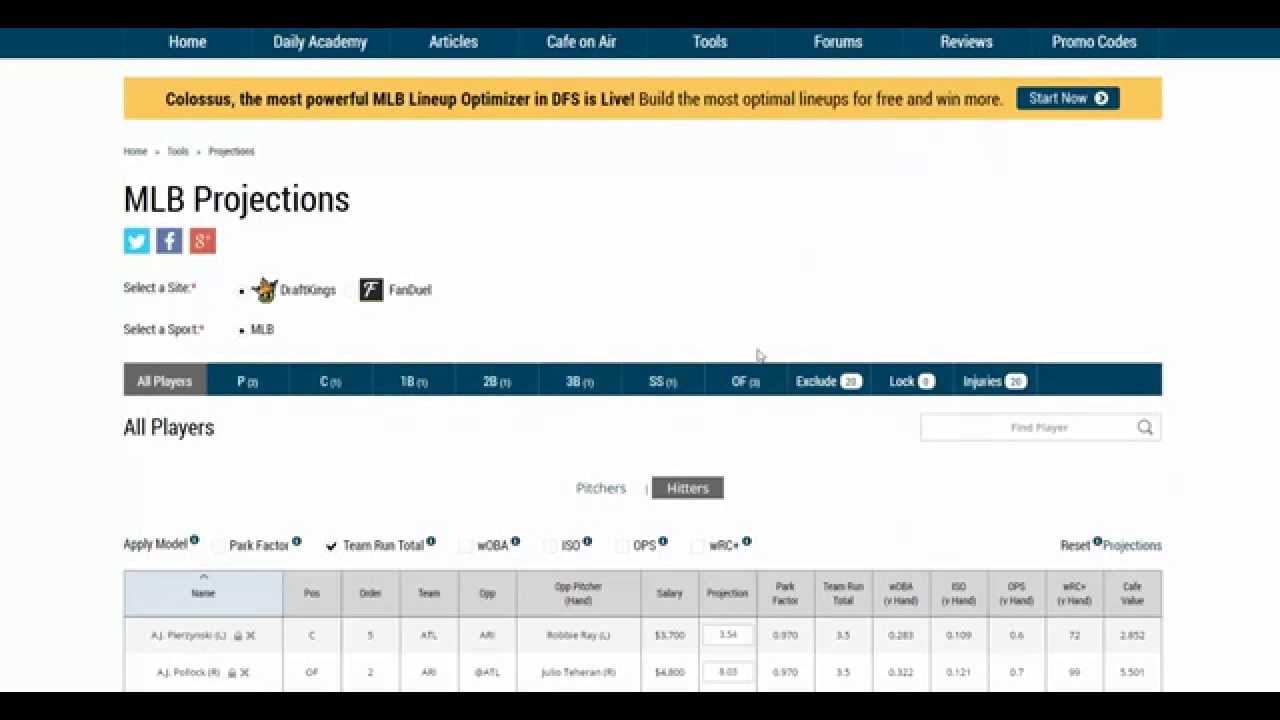The height and width of the screenshot is (720, 1280).
Task: Select the MLB sport radio button
Action: point(242,330)
